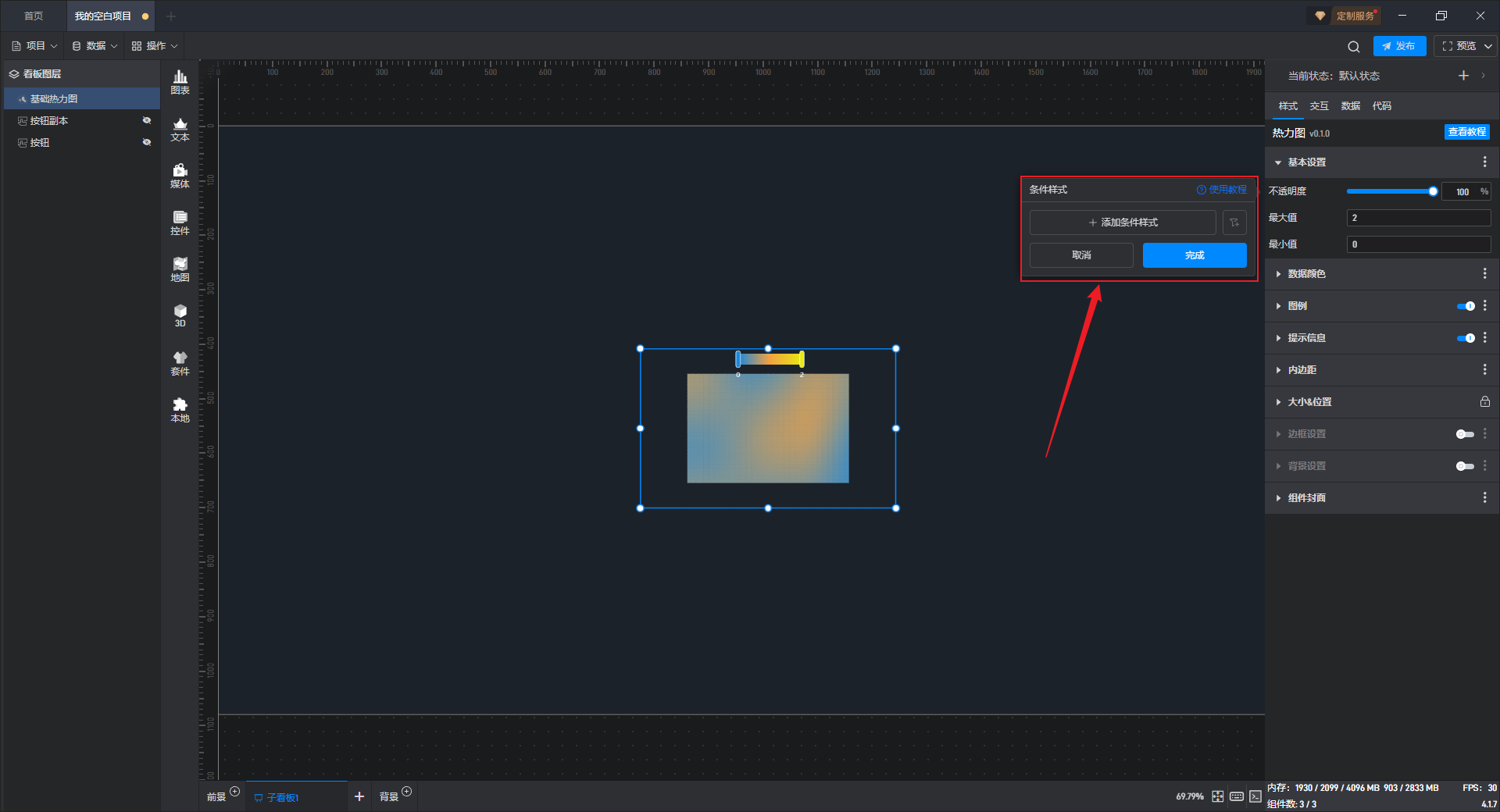
Task: Expand the 图例 section
Action: 1278,306
